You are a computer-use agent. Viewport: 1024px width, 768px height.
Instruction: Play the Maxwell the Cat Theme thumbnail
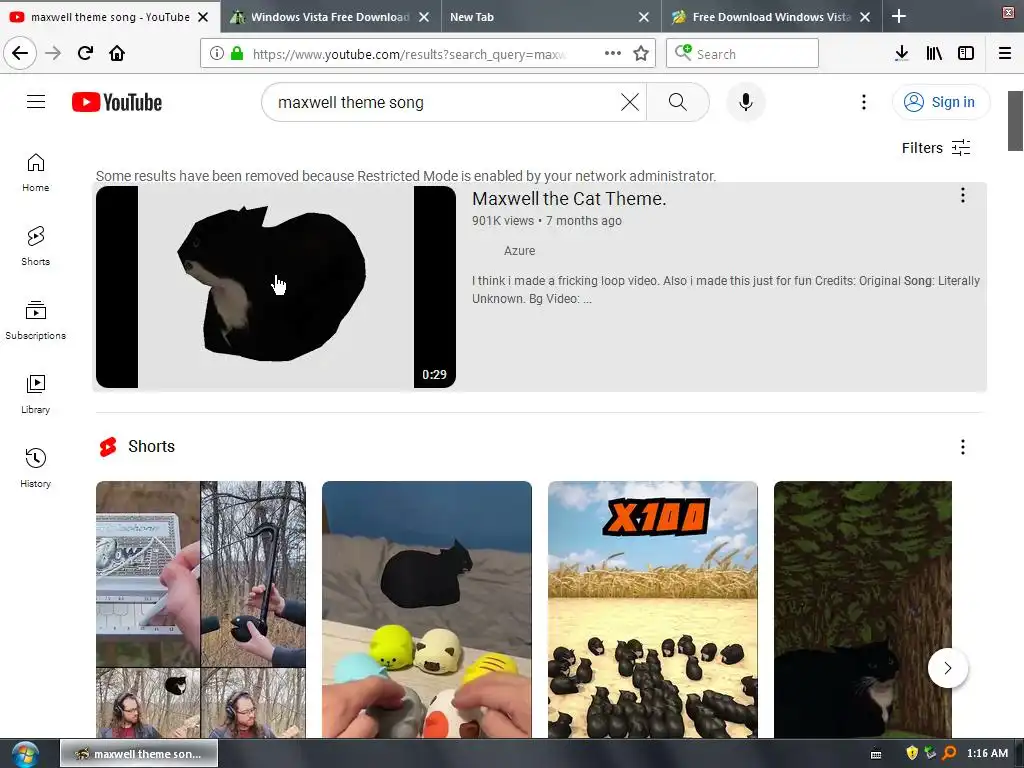(x=276, y=287)
